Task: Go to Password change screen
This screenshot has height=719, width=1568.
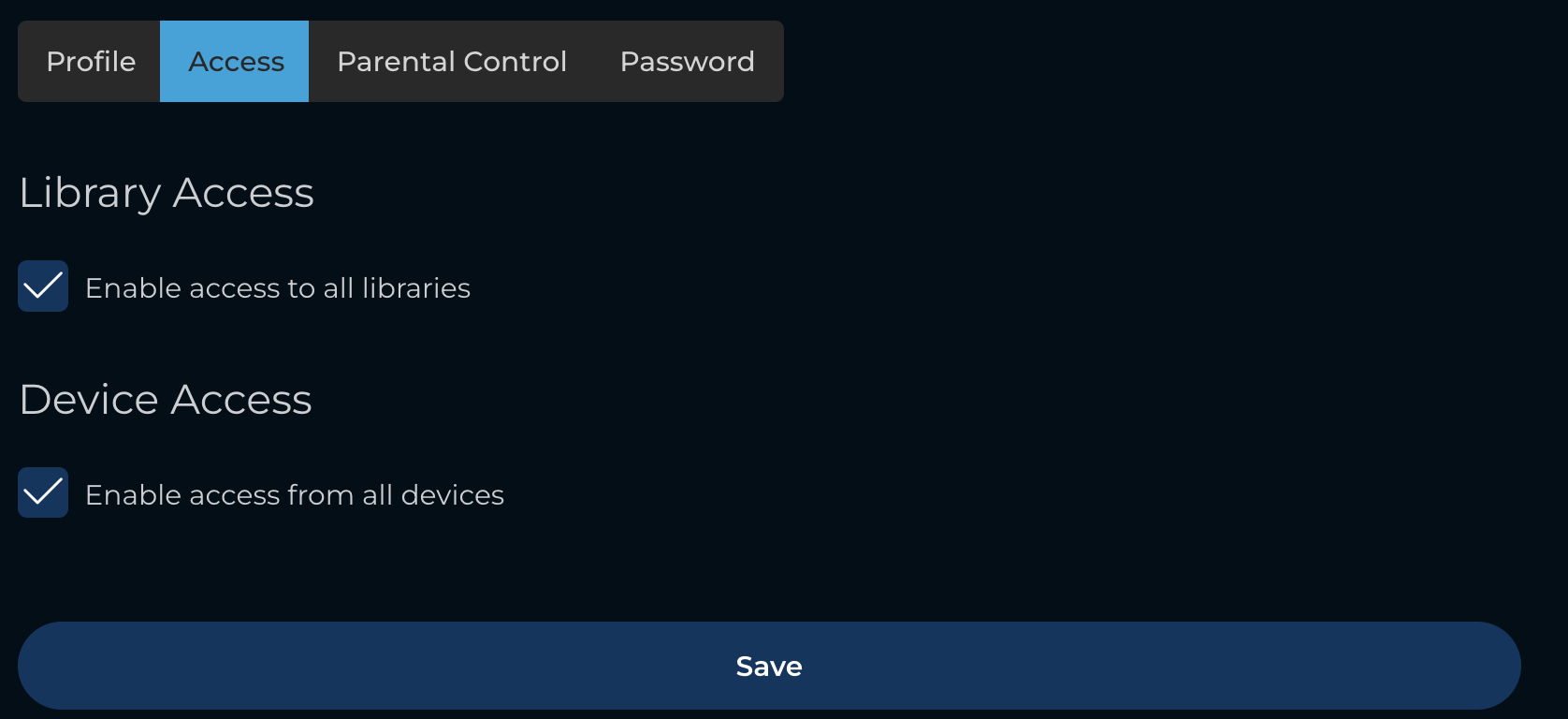Action: 686,61
